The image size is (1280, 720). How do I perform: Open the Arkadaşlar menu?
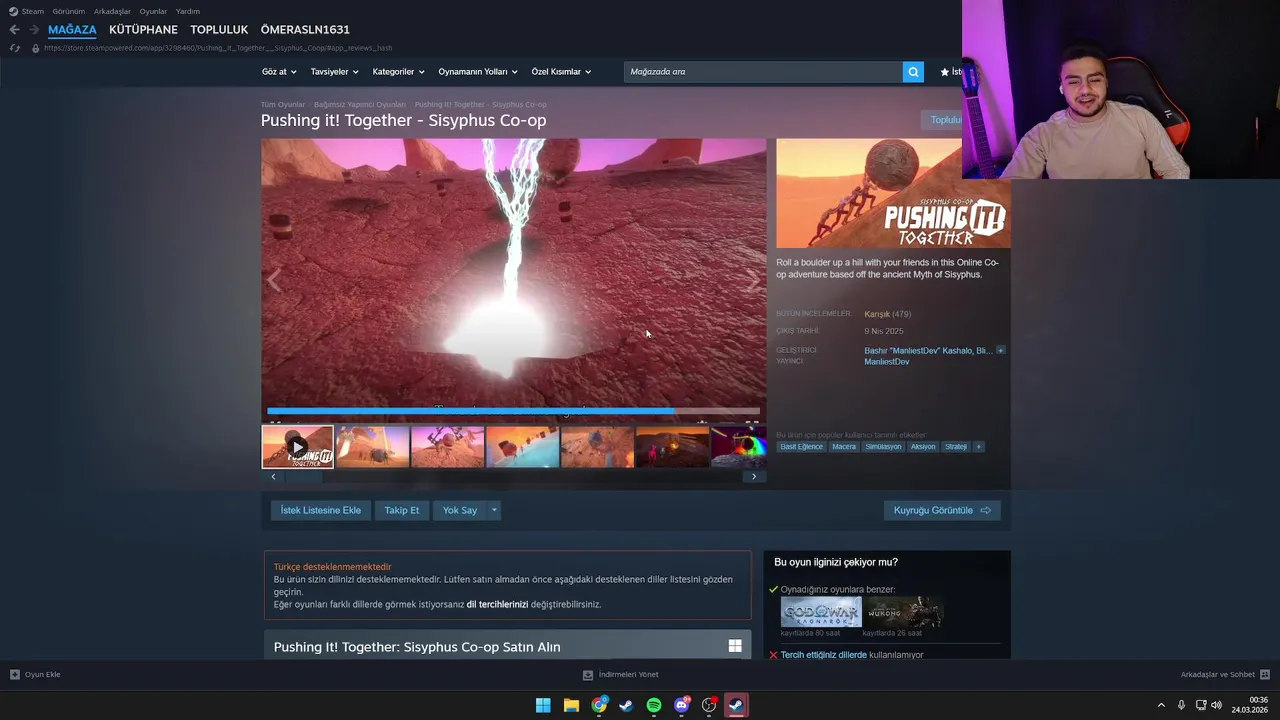point(112,11)
